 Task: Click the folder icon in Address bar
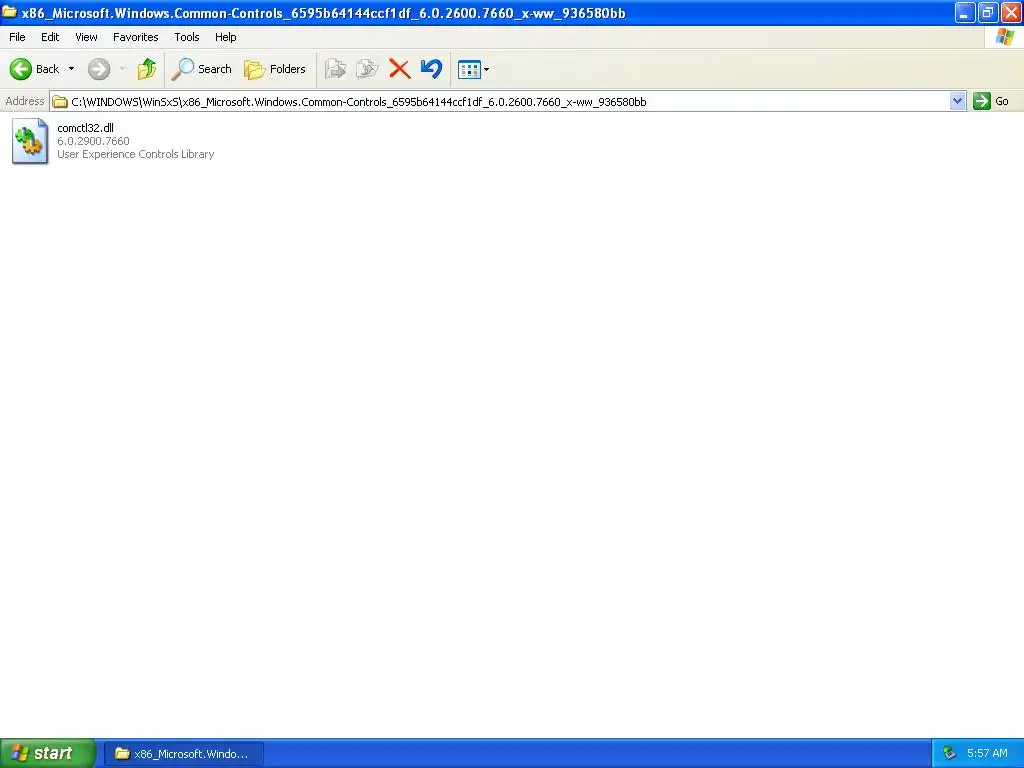click(60, 102)
